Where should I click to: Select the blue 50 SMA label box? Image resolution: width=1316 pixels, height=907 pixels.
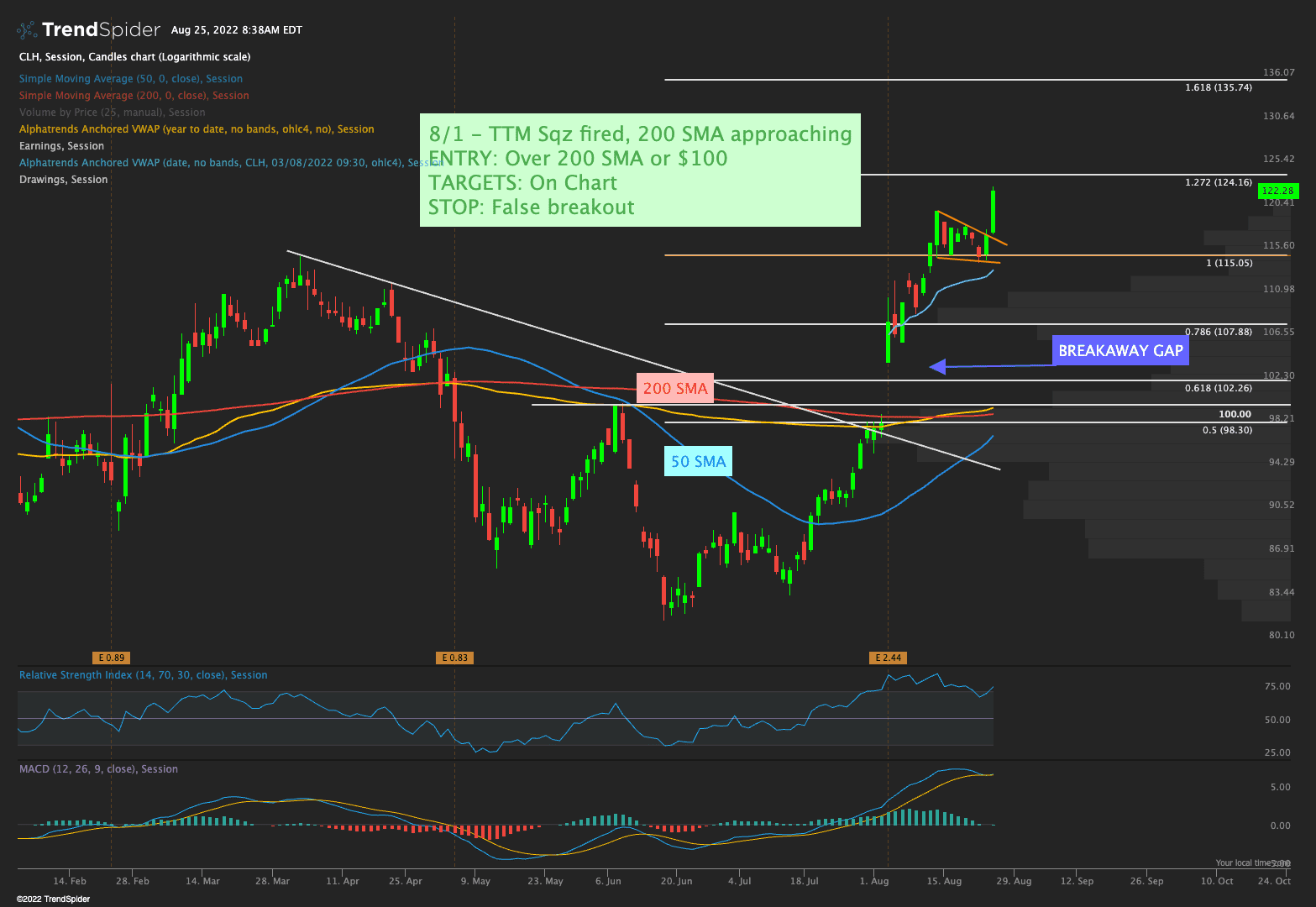(698, 461)
